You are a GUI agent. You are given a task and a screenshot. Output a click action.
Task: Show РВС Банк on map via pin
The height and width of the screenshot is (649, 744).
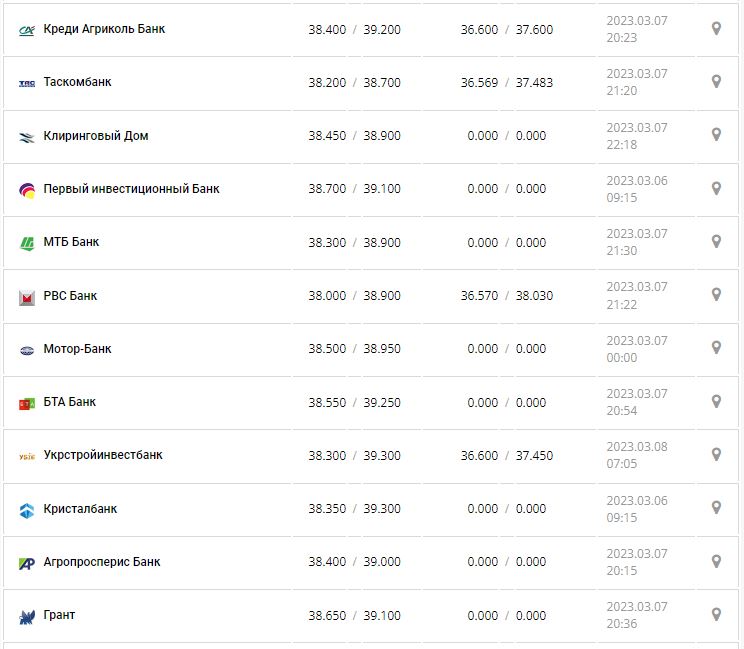coord(716,295)
